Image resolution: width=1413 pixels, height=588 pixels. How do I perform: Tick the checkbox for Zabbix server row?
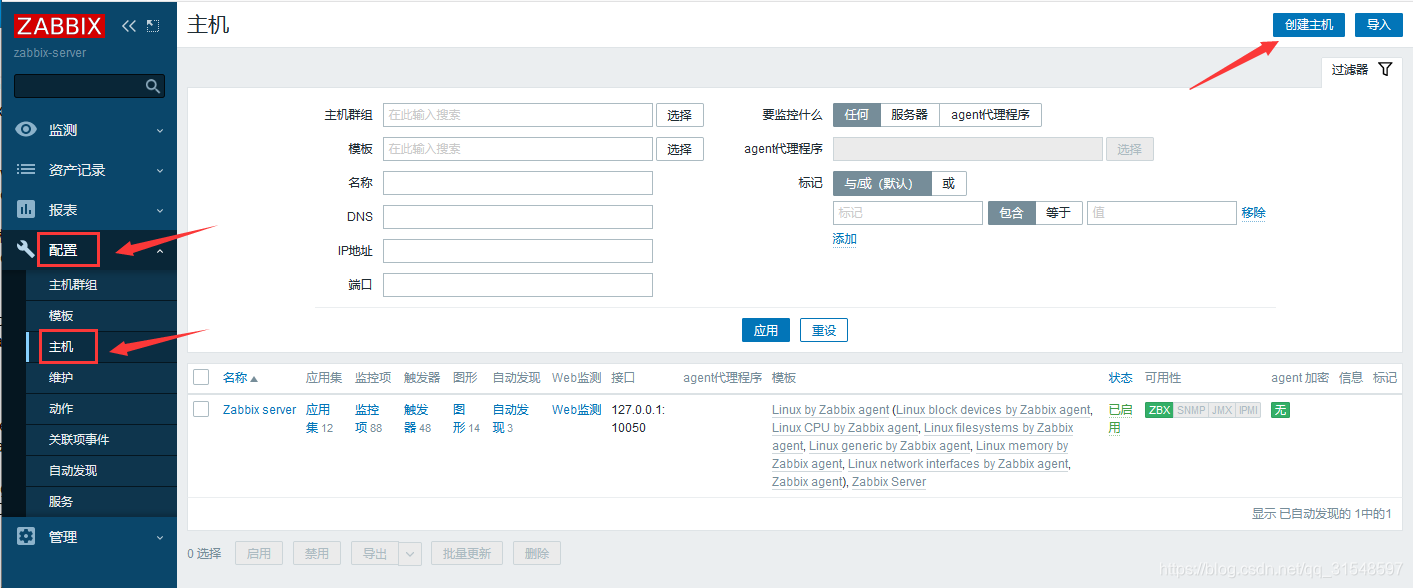point(201,409)
